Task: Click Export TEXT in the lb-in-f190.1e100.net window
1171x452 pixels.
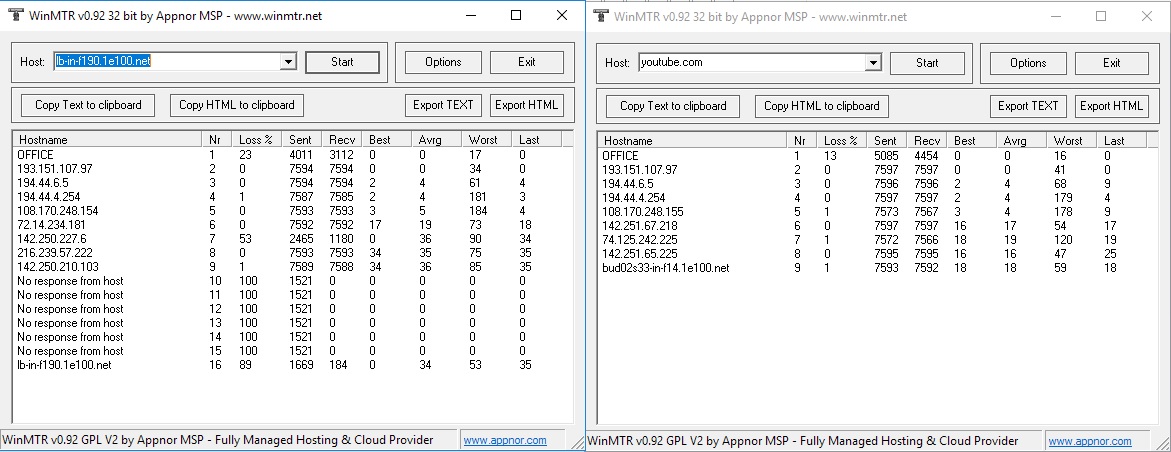Action: (x=444, y=105)
